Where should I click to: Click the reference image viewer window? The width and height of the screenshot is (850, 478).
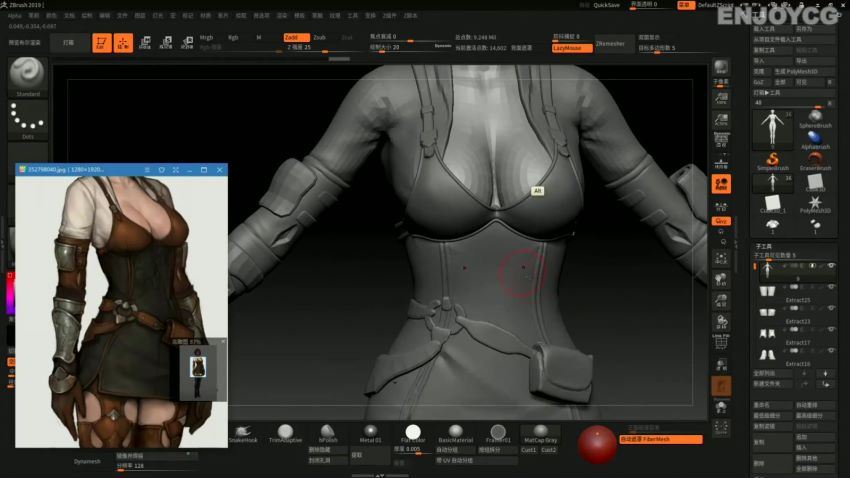(x=121, y=306)
